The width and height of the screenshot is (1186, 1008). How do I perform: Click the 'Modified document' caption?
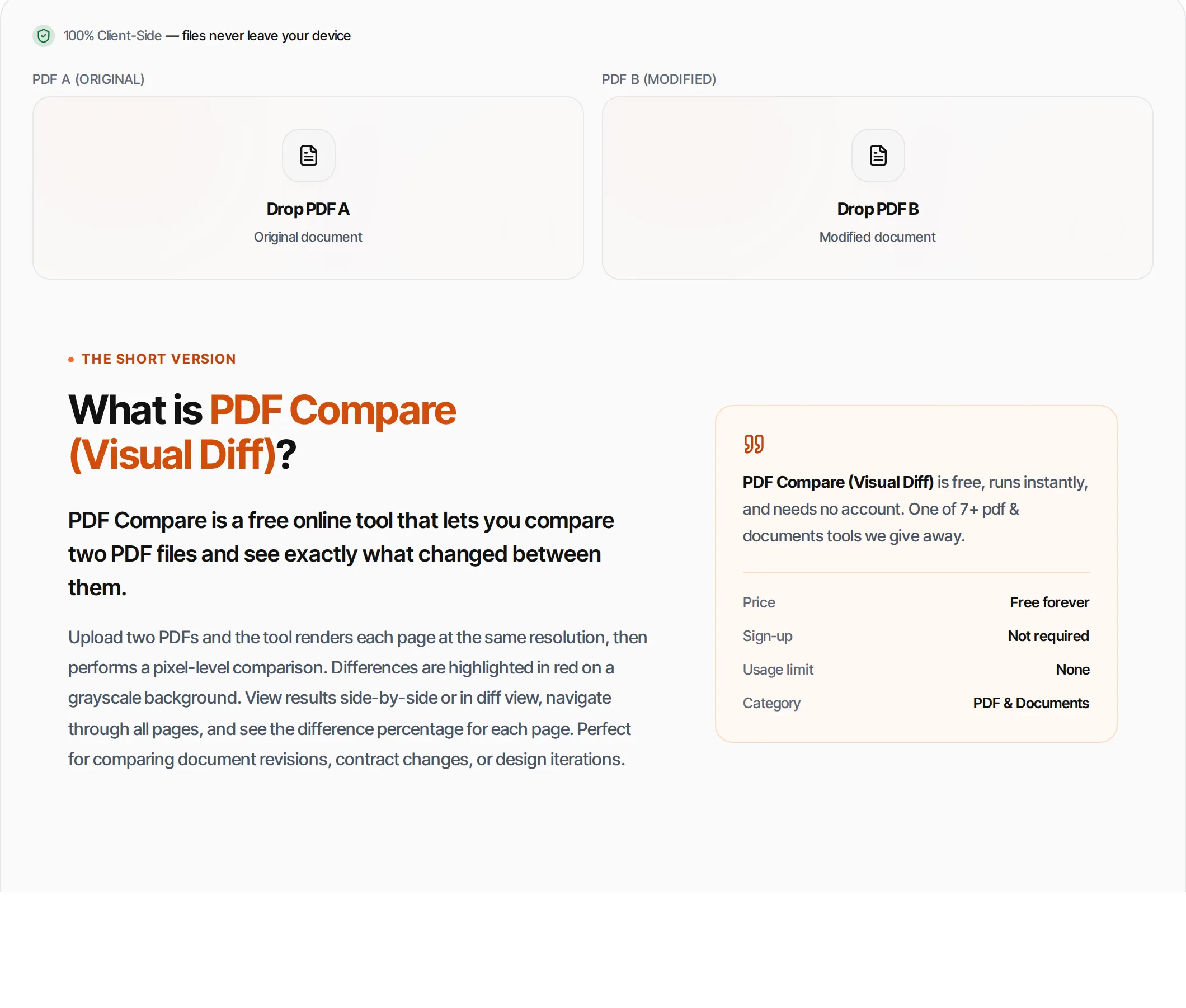(x=877, y=237)
